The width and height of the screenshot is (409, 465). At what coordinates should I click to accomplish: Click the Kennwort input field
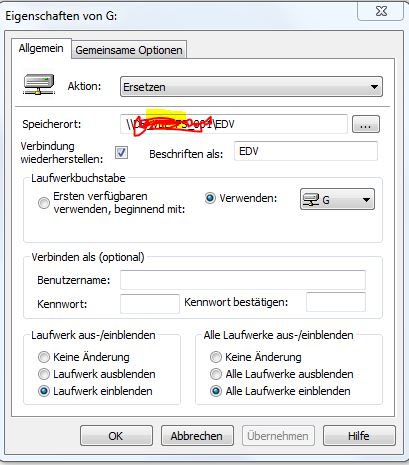tap(150, 304)
